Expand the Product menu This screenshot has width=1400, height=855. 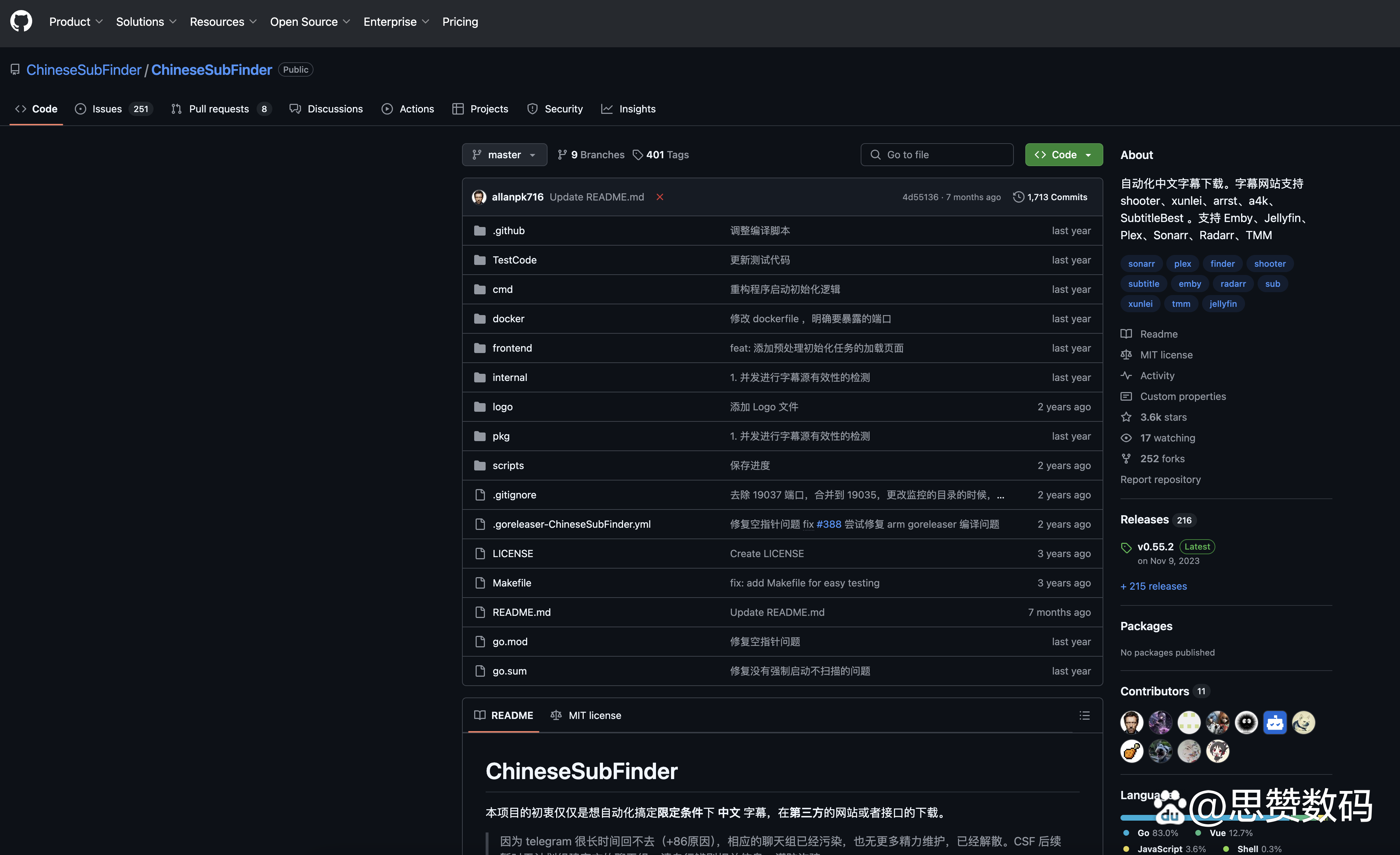(x=76, y=21)
